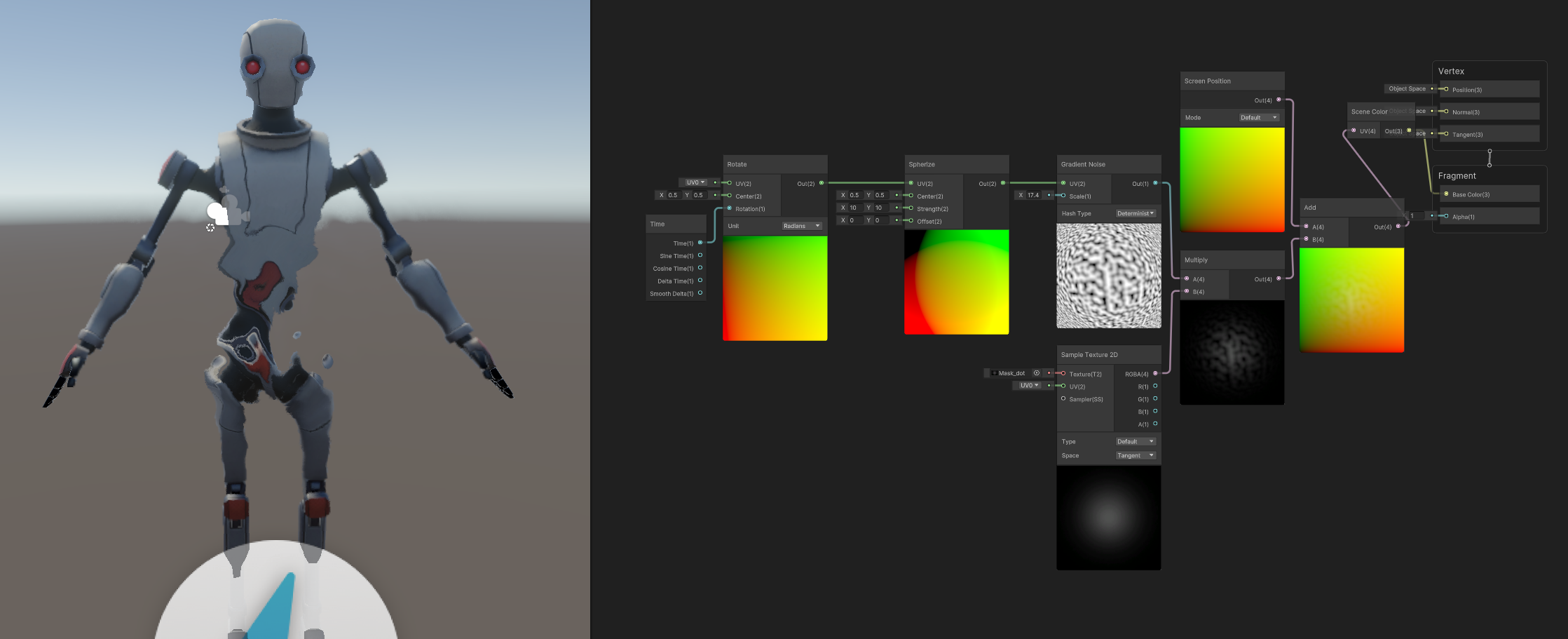Click the Delta Time(1) output port
1568x639 pixels.
click(x=700, y=281)
